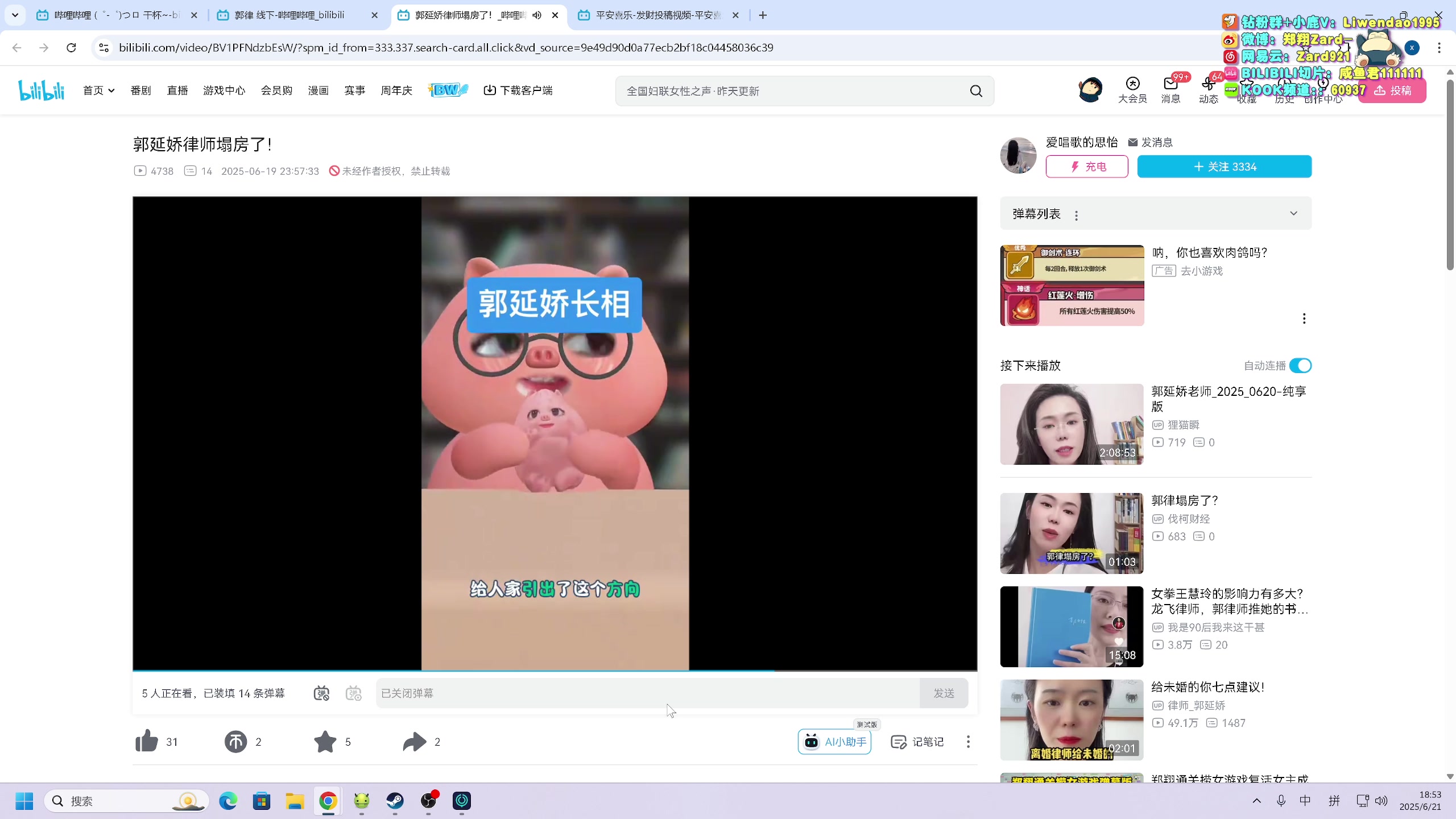Click the coin 投币 icon

(235, 741)
